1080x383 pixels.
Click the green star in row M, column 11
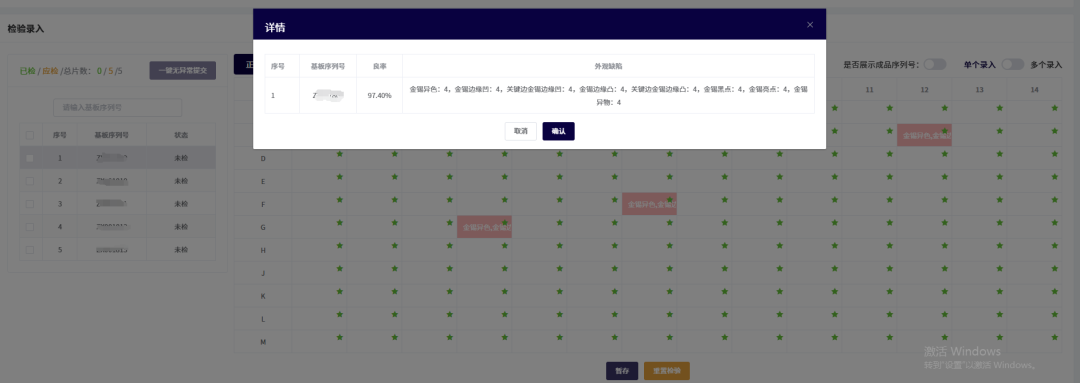889,337
